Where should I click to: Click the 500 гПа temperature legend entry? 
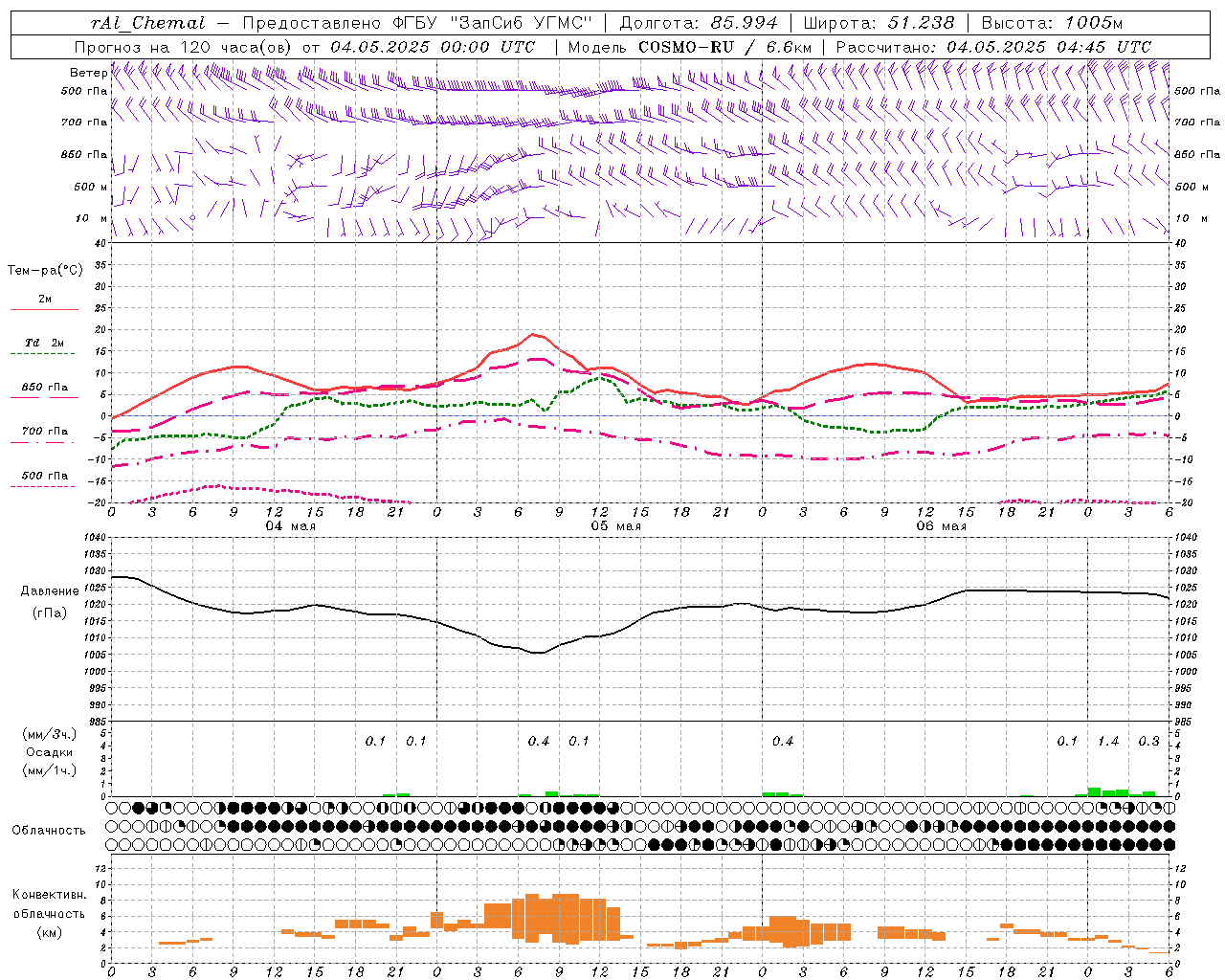tap(45, 475)
